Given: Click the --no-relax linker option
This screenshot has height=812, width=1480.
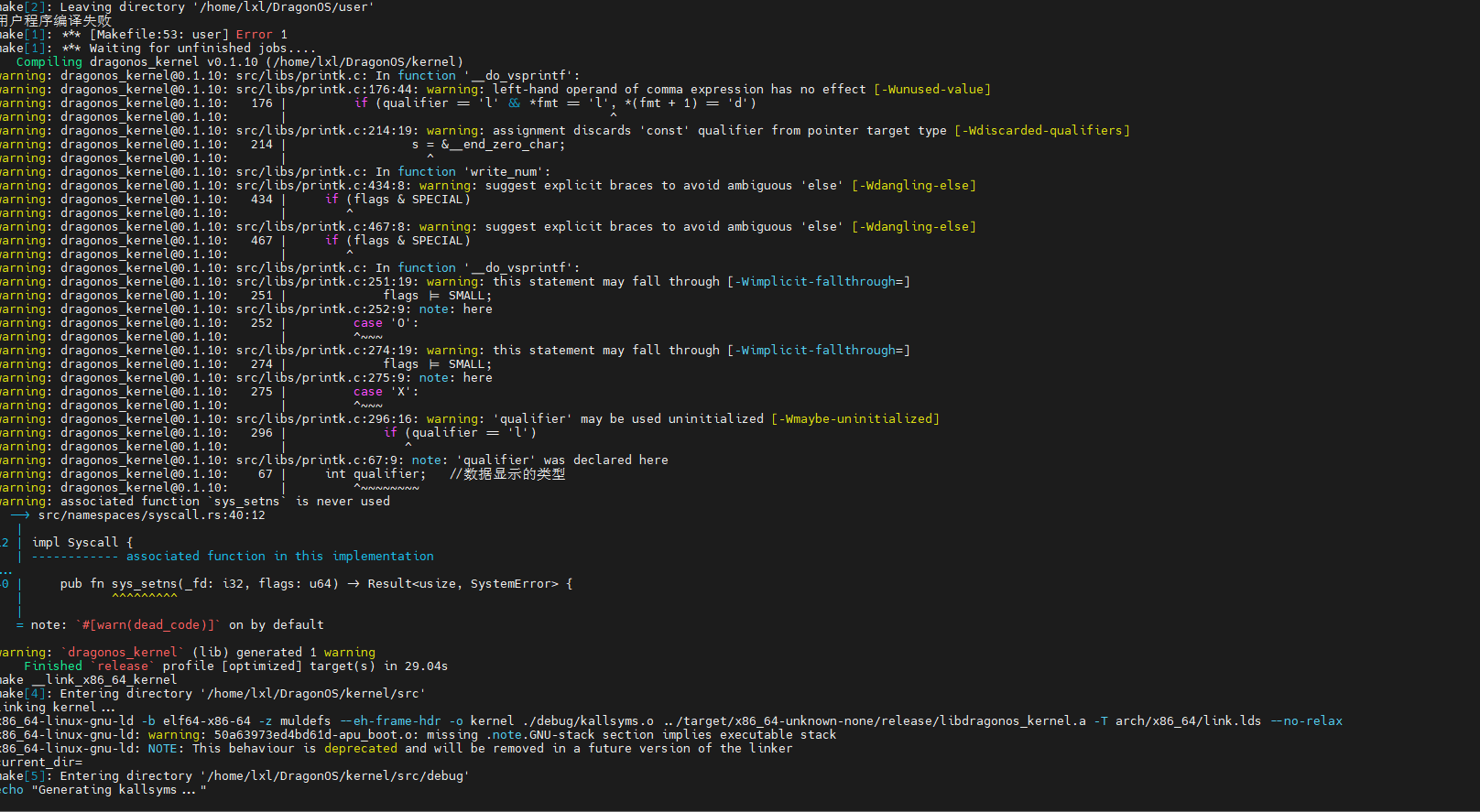Looking at the screenshot, I should (x=1306, y=721).
